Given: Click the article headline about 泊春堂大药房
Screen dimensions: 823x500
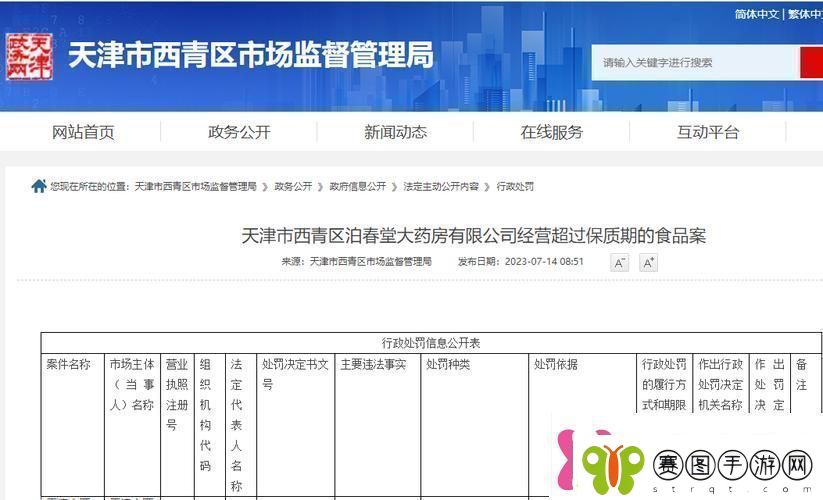Looking at the screenshot, I should (x=473, y=236).
